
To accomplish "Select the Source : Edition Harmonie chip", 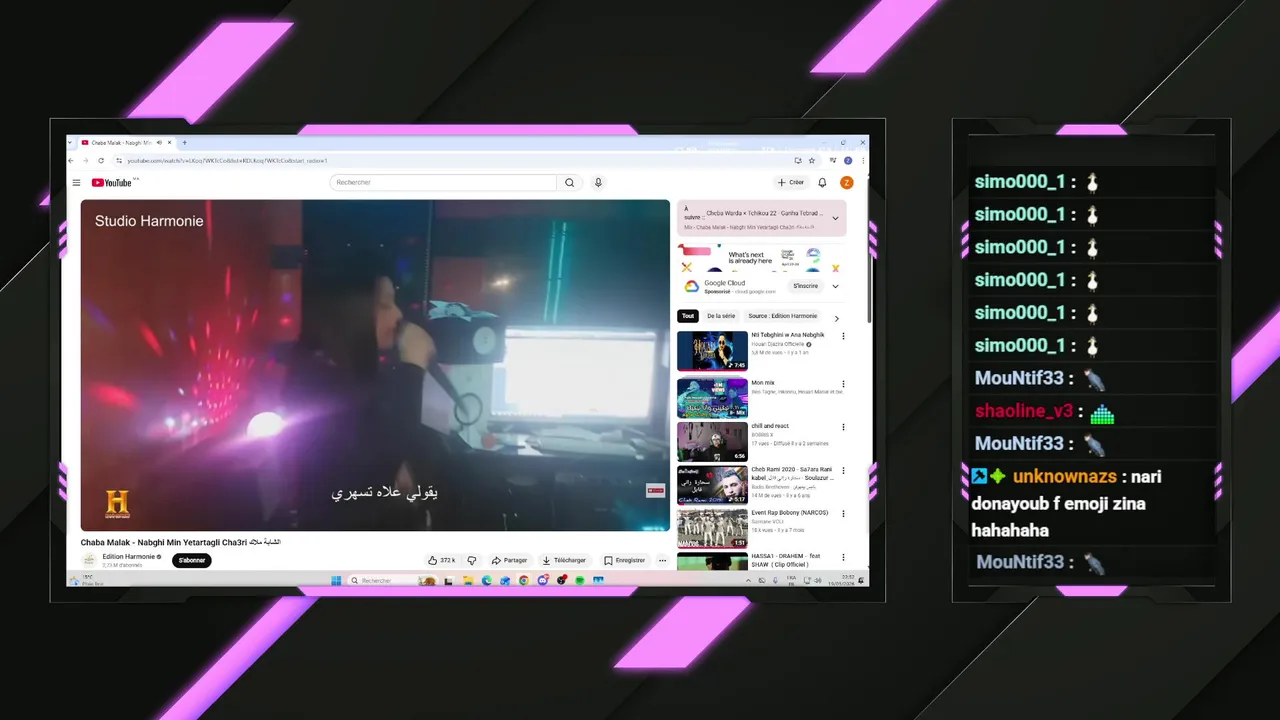I will point(782,316).
